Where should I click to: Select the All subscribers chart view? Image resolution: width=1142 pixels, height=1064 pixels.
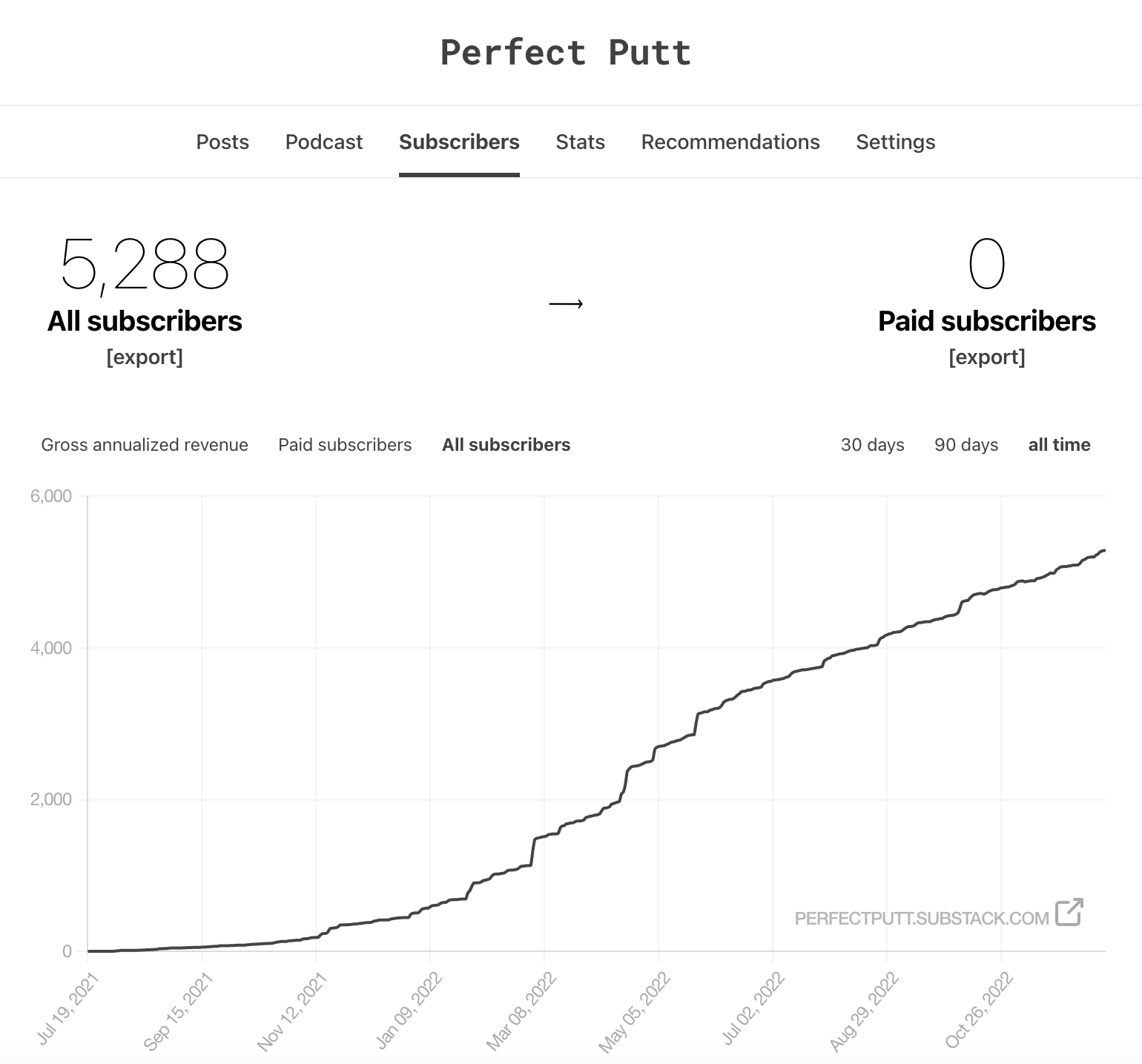pos(506,445)
